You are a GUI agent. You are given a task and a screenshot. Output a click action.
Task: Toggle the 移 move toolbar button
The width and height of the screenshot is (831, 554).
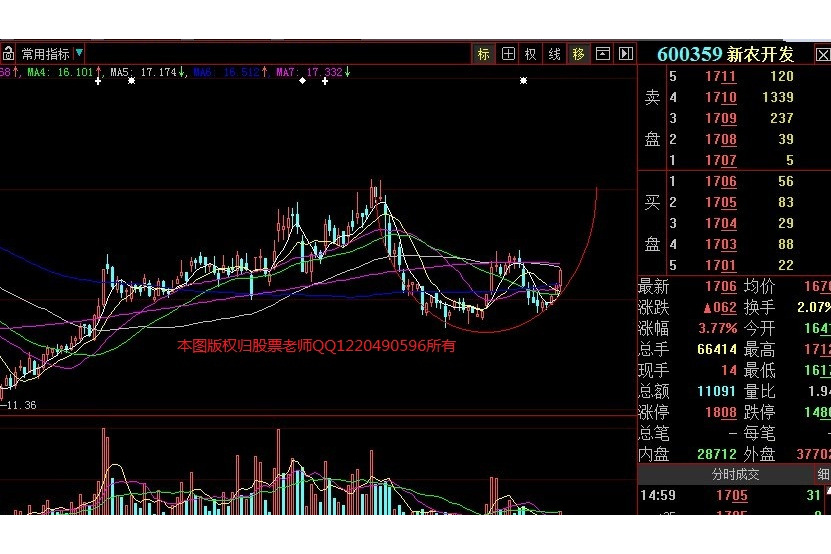point(578,54)
